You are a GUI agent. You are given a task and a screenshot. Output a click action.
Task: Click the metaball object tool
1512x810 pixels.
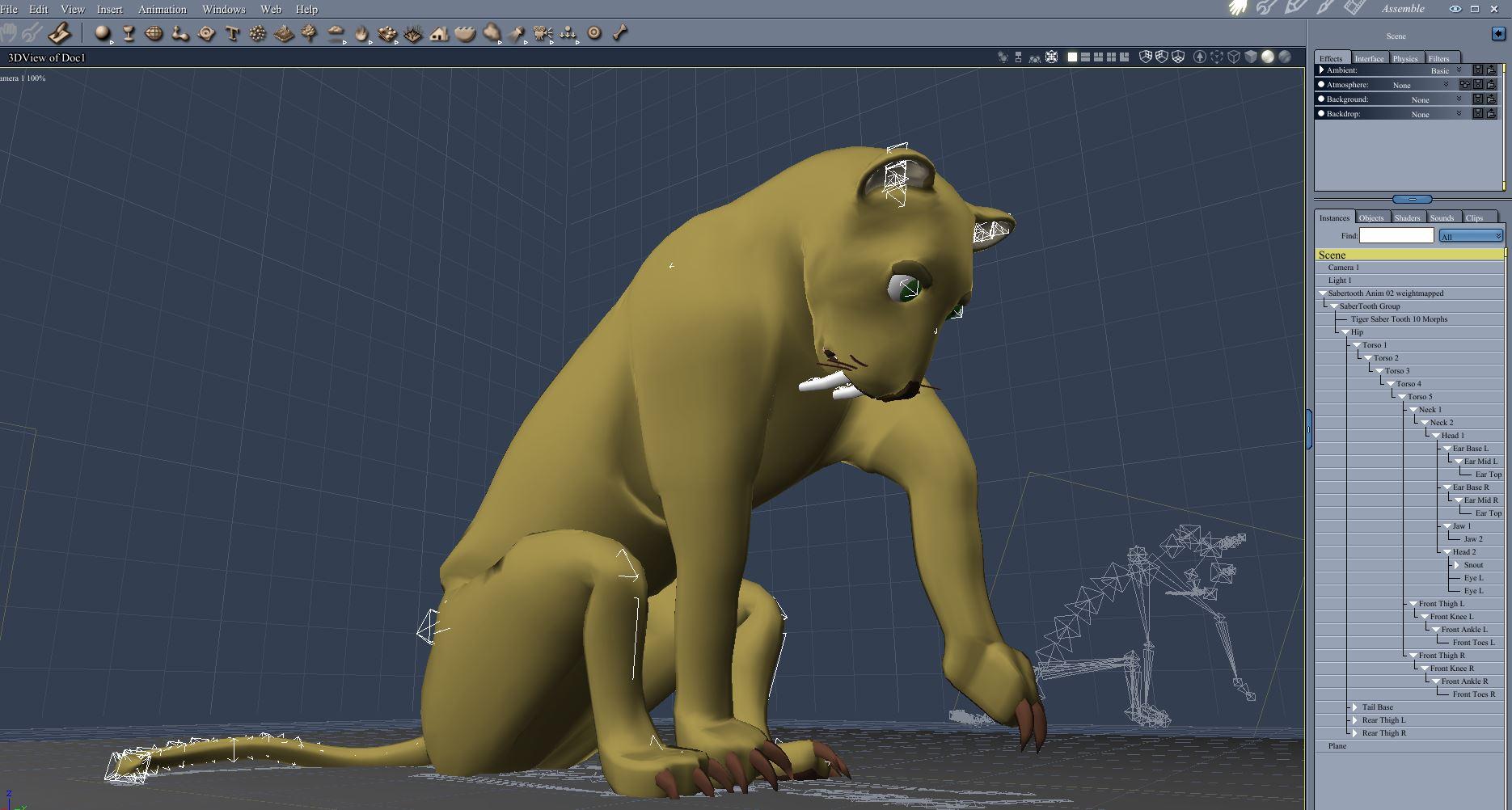click(179, 33)
